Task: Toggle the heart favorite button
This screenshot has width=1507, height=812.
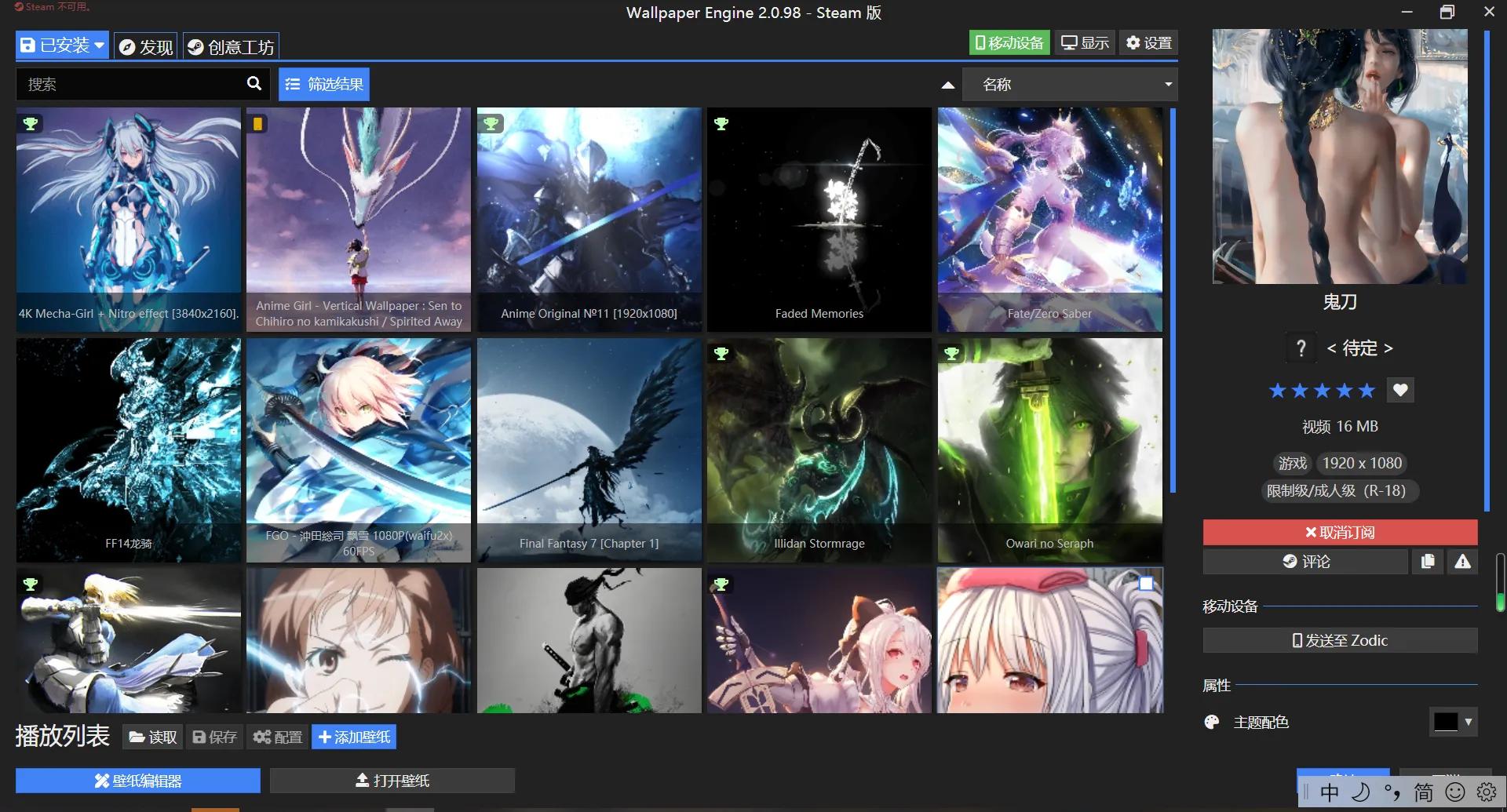Action: click(1400, 390)
